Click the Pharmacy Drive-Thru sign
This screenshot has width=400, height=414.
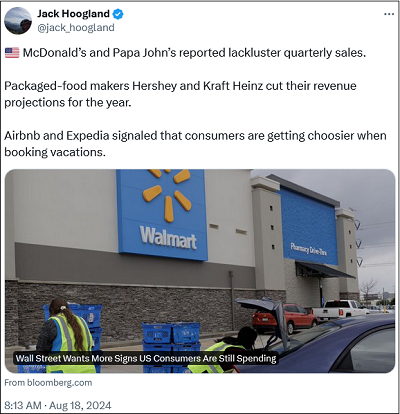(x=309, y=249)
